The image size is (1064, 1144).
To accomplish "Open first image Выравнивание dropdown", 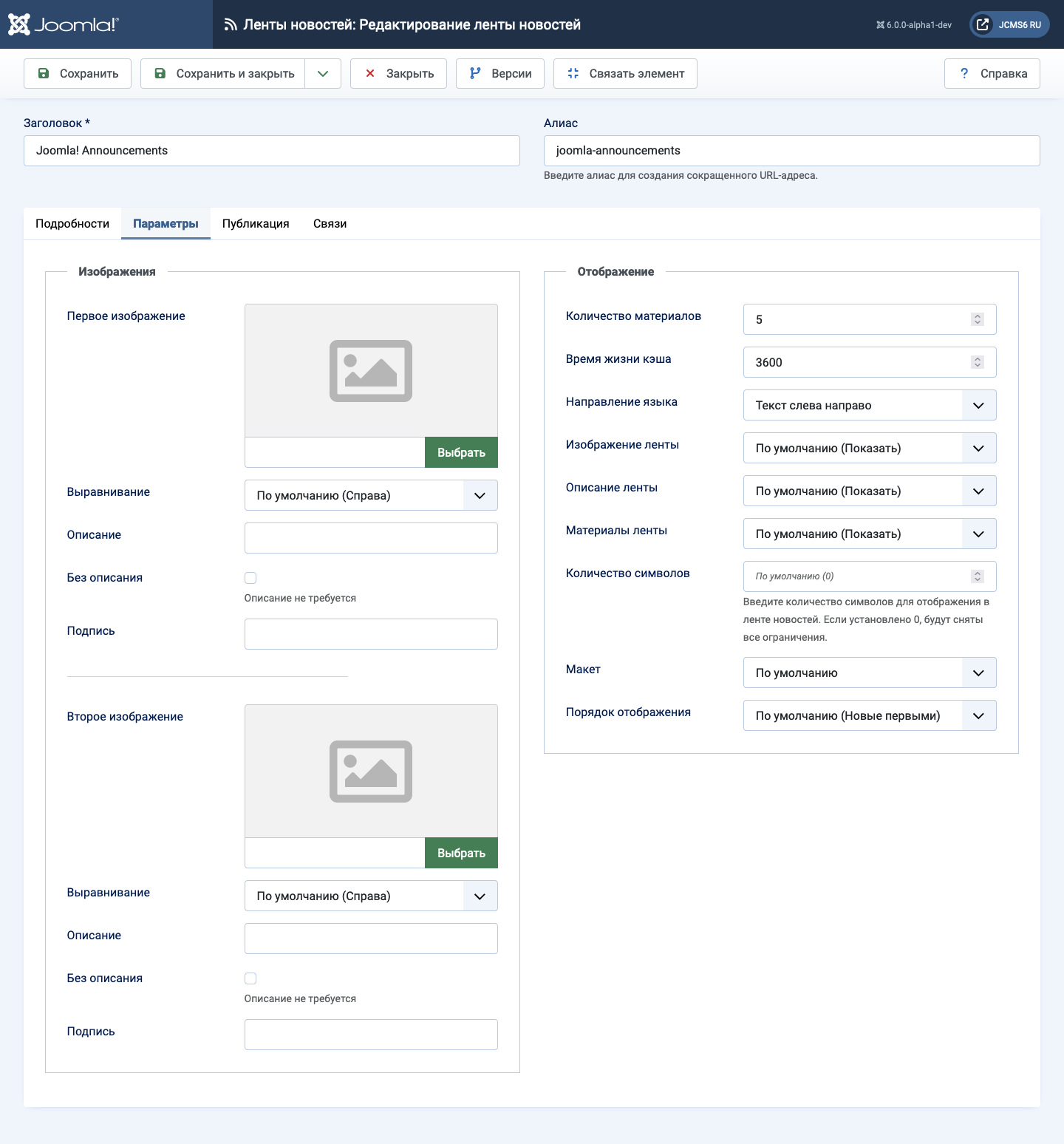I will pyautogui.click(x=371, y=495).
